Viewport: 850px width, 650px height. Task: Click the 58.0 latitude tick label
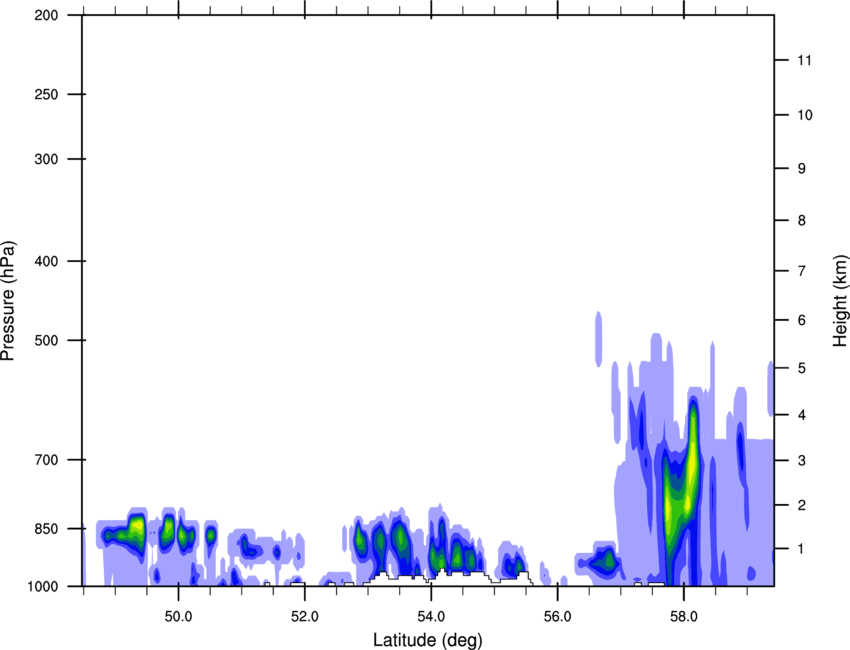click(x=684, y=617)
